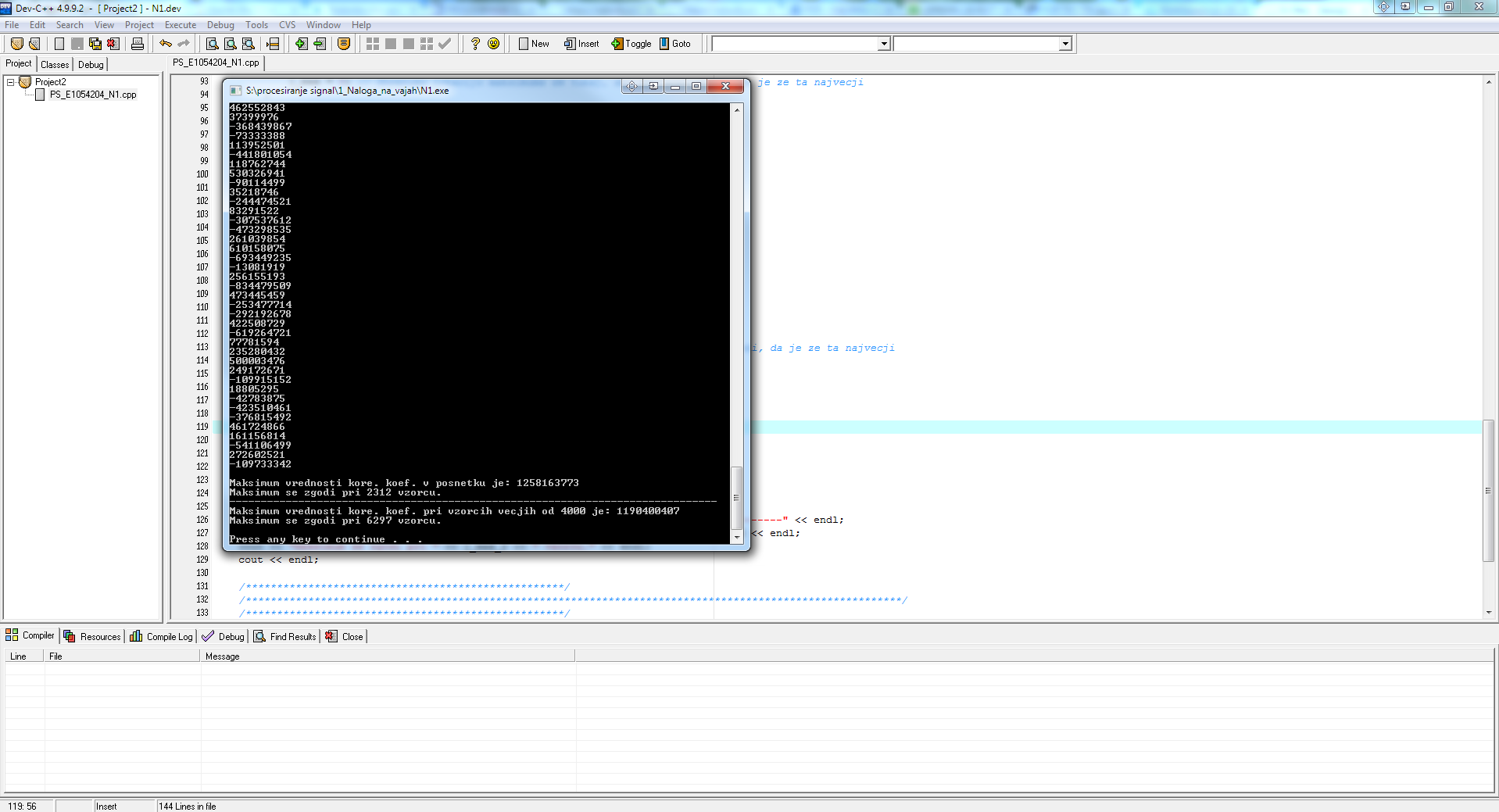
Task: Collapse the Project2 tree node
Action: click(x=11, y=82)
